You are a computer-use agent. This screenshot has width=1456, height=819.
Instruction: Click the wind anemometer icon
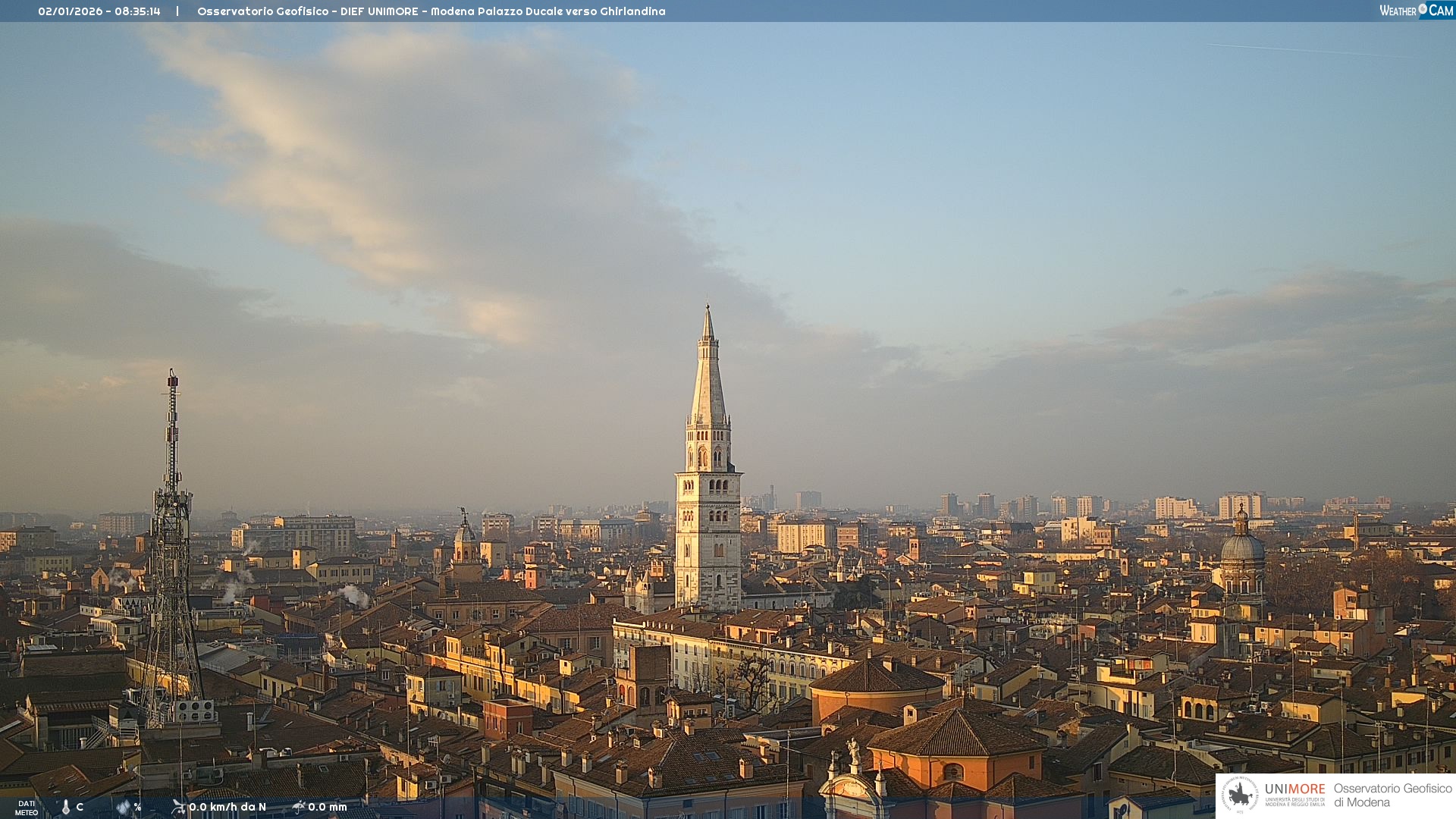coord(178,807)
